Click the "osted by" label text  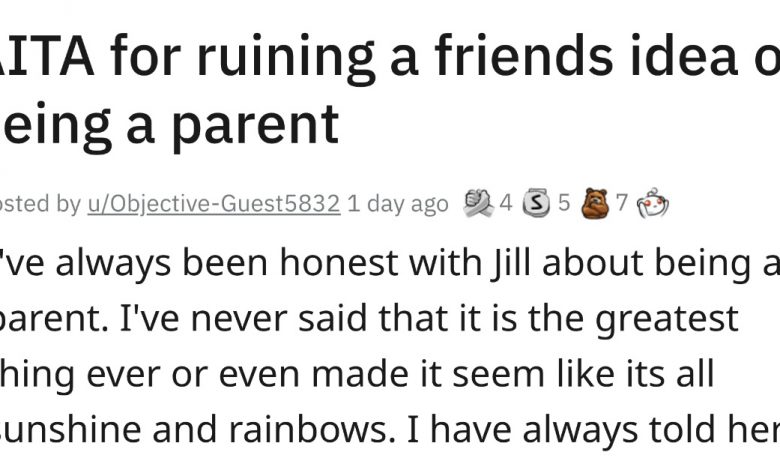click(x=40, y=204)
